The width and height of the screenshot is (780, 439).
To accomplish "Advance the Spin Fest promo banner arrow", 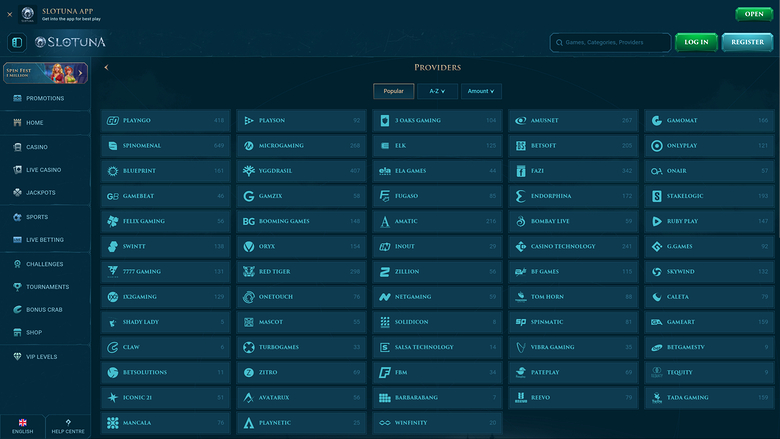I will (x=80, y=73).
